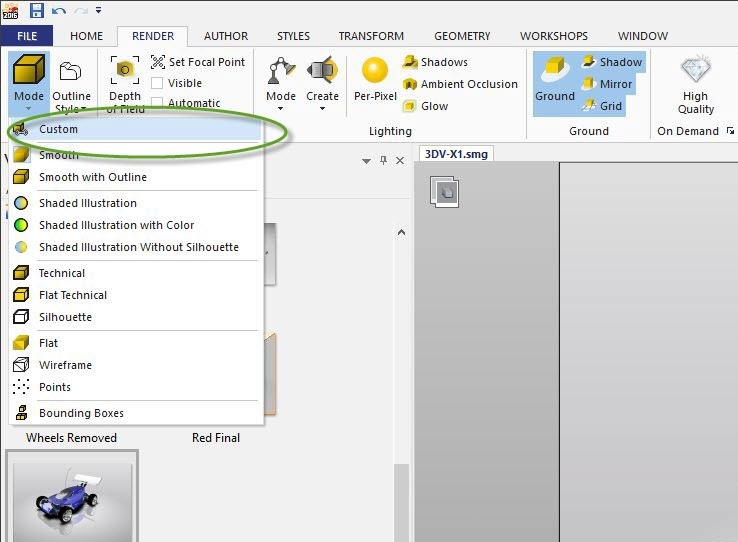Launch the On Demand dialog expander
738x542 pixels.
730,131
